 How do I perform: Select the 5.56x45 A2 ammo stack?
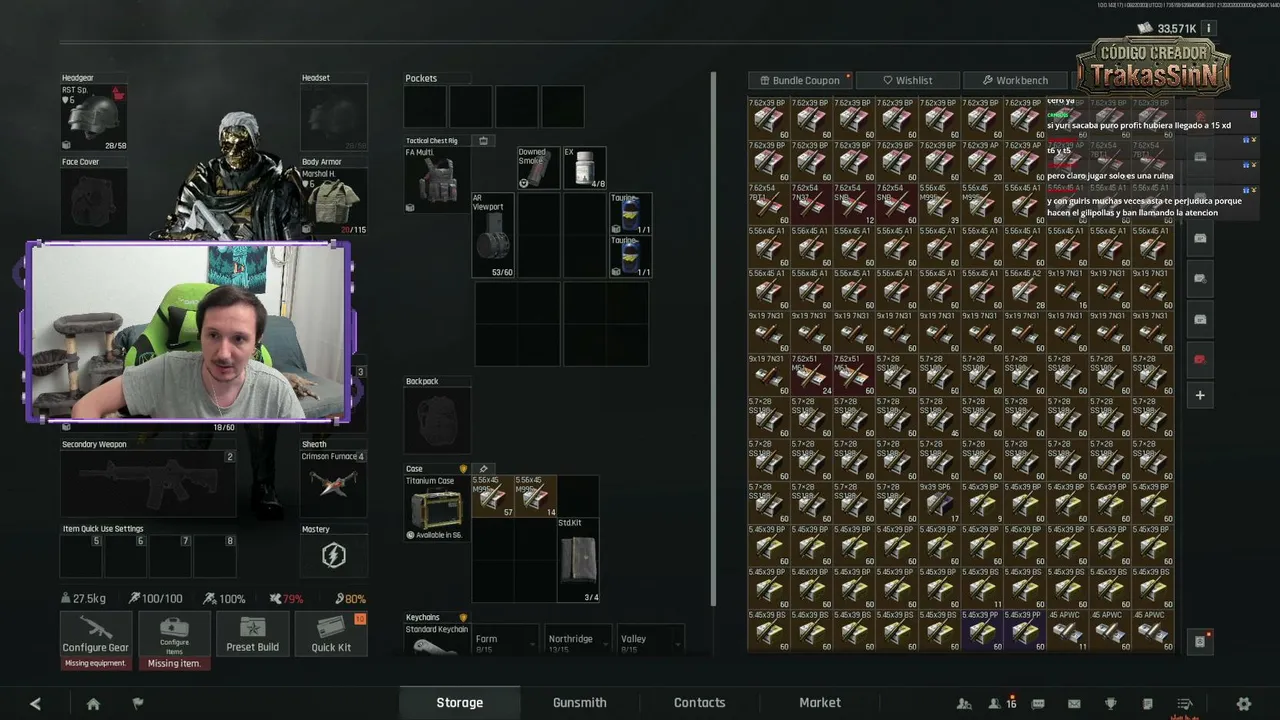1024,289
